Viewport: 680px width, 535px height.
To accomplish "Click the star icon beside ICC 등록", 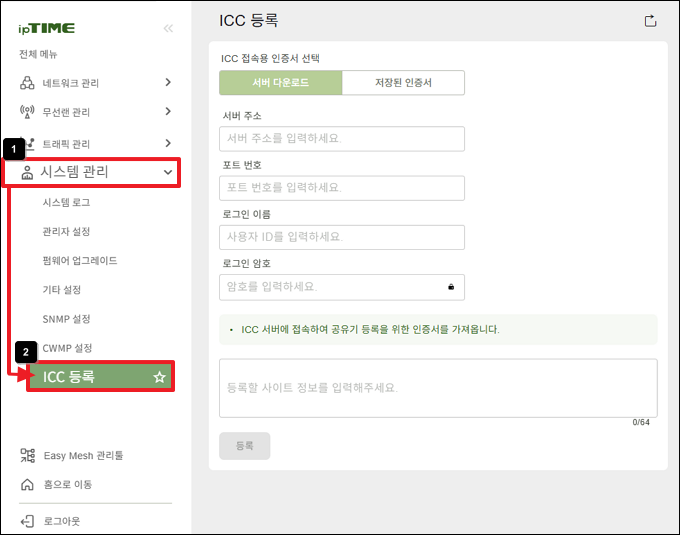I will tap(158, 377).
